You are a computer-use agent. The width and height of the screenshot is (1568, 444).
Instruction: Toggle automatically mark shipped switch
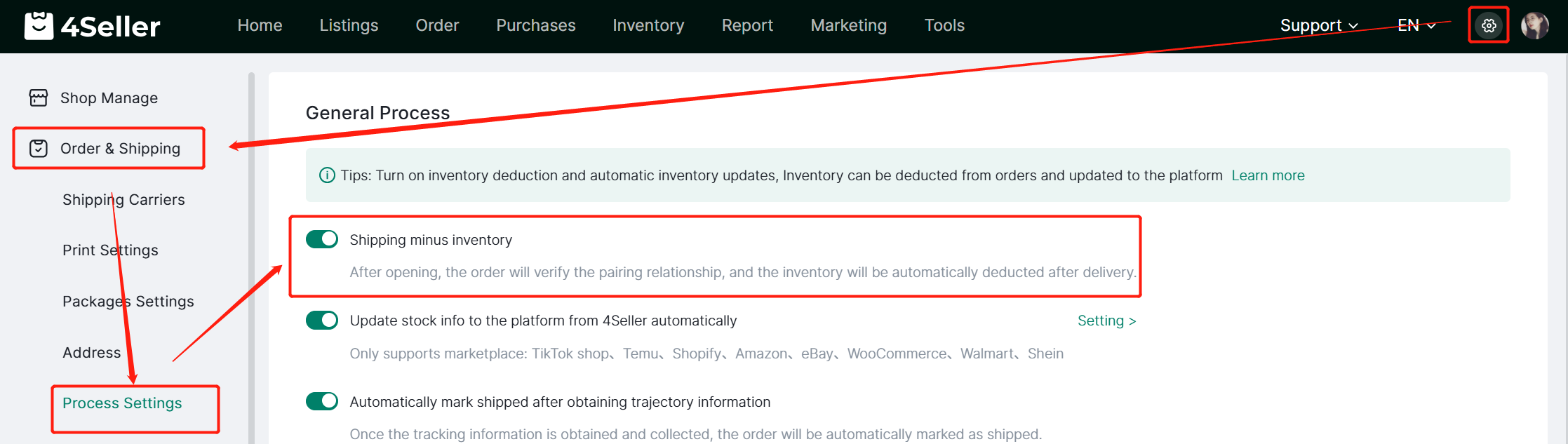tap(322, 401)
